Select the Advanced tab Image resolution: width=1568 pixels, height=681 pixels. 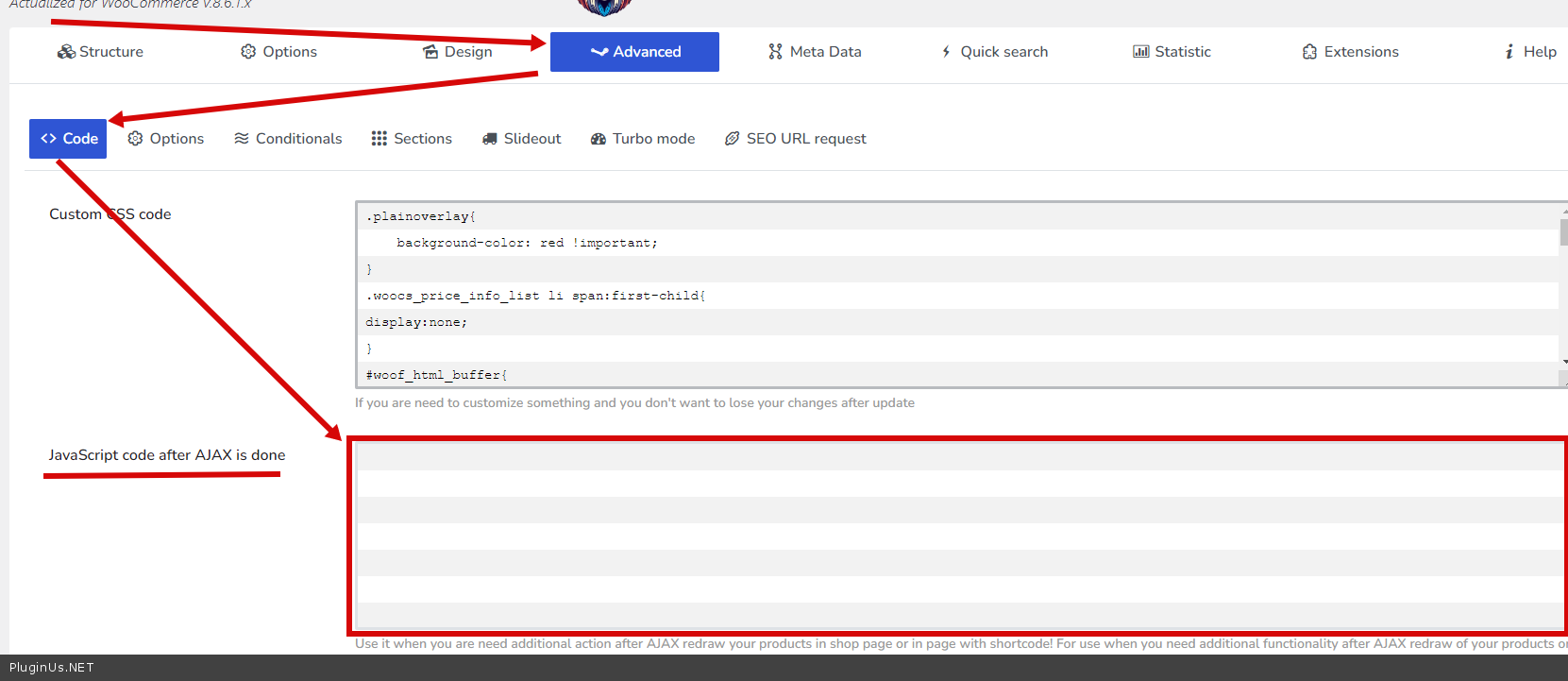pos(634,52)
